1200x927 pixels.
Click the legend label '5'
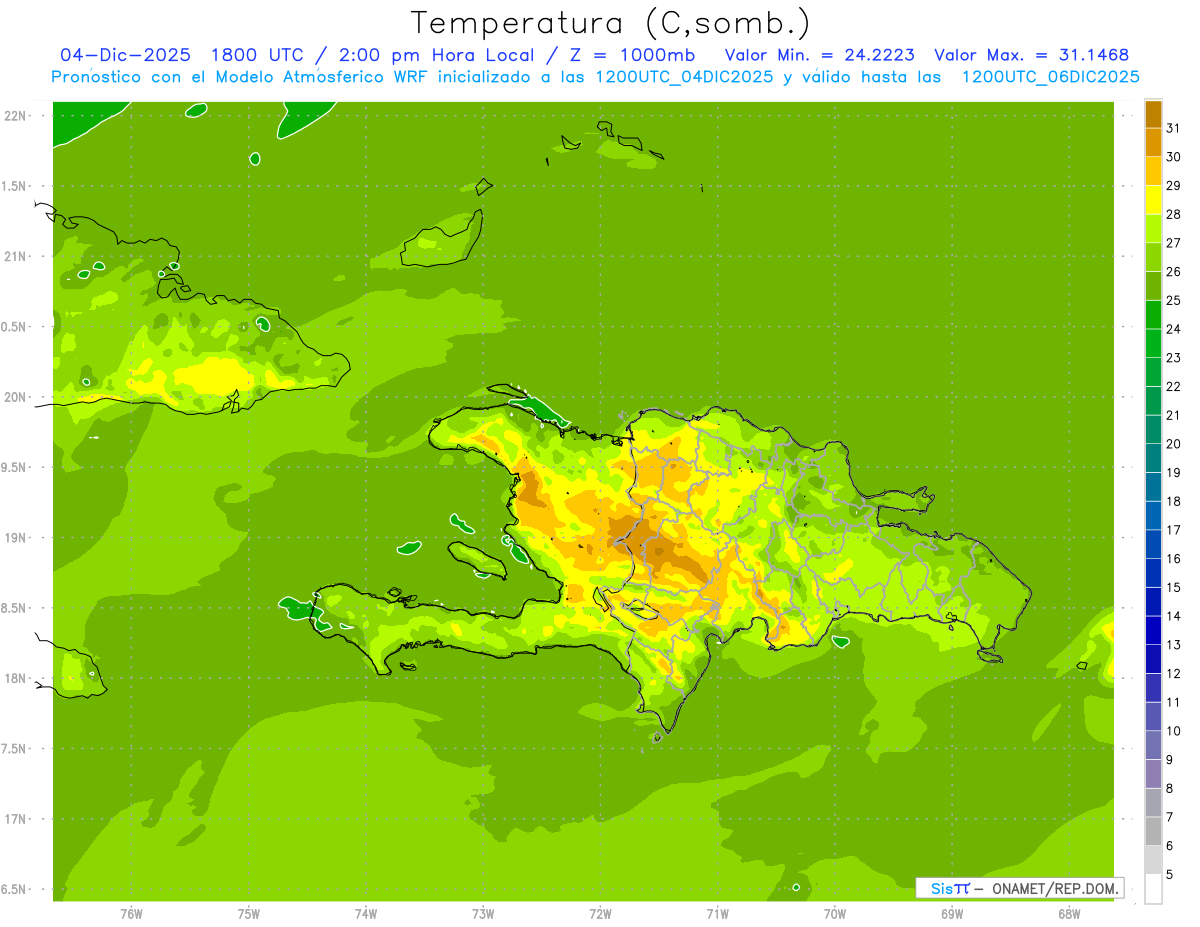[1170, 875]
